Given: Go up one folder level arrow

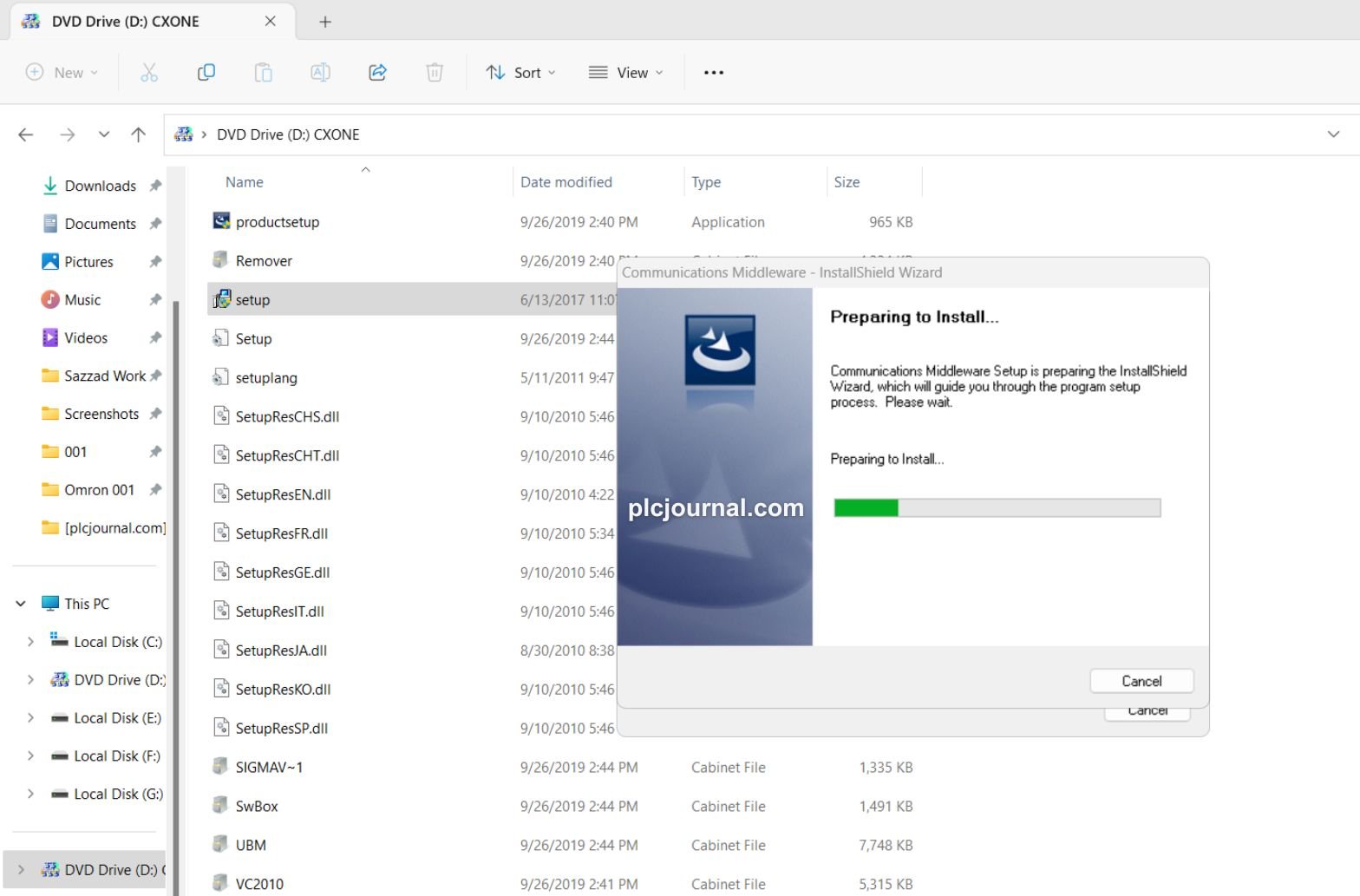Looking at the screenshot, I should tap(138, 134).
